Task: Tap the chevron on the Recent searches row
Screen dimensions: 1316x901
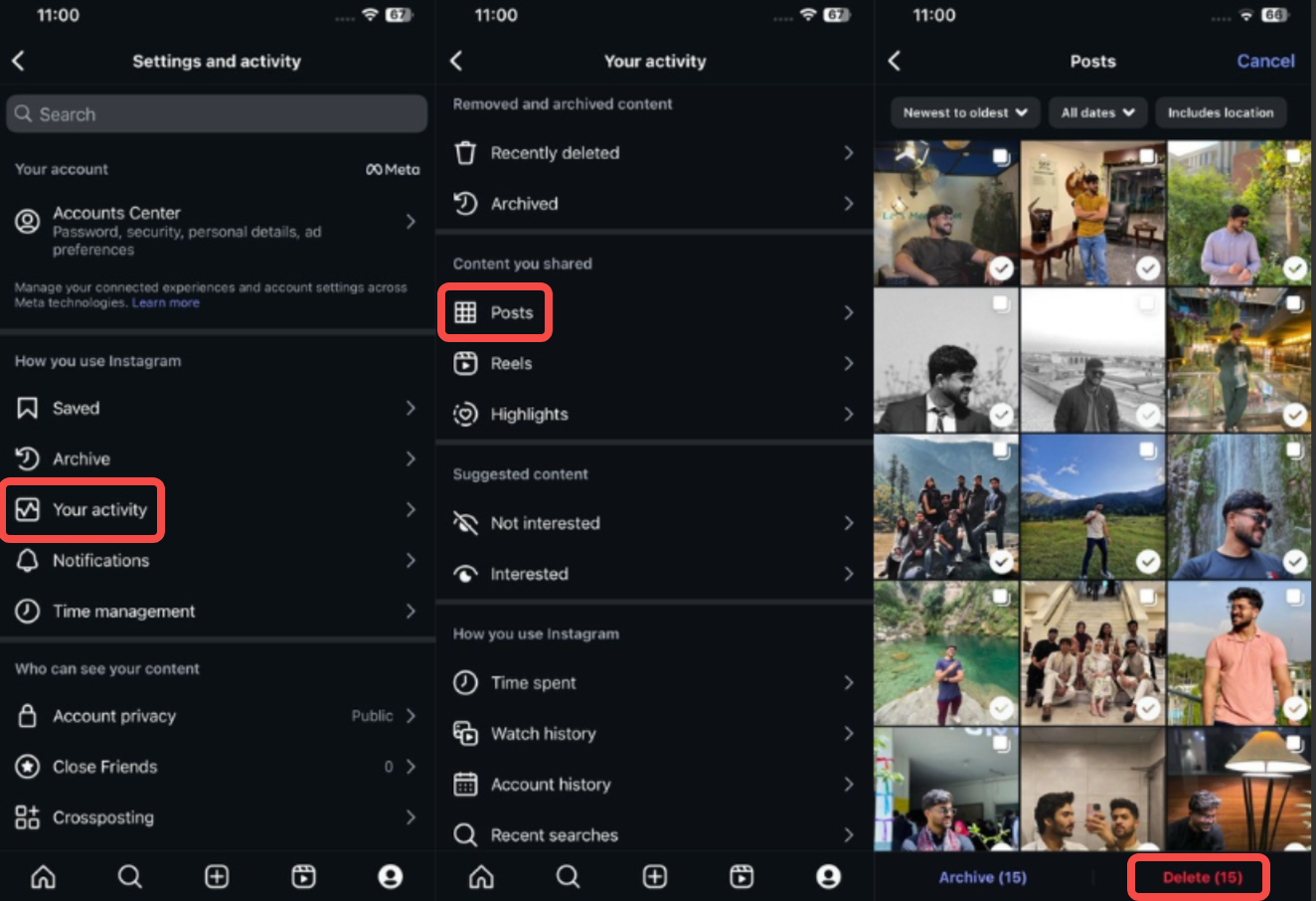Action: click(x=849, y=835)
